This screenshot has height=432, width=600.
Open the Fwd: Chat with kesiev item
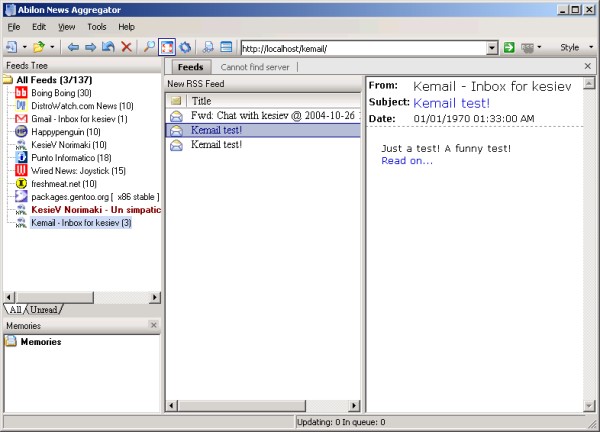coord(264,116)
